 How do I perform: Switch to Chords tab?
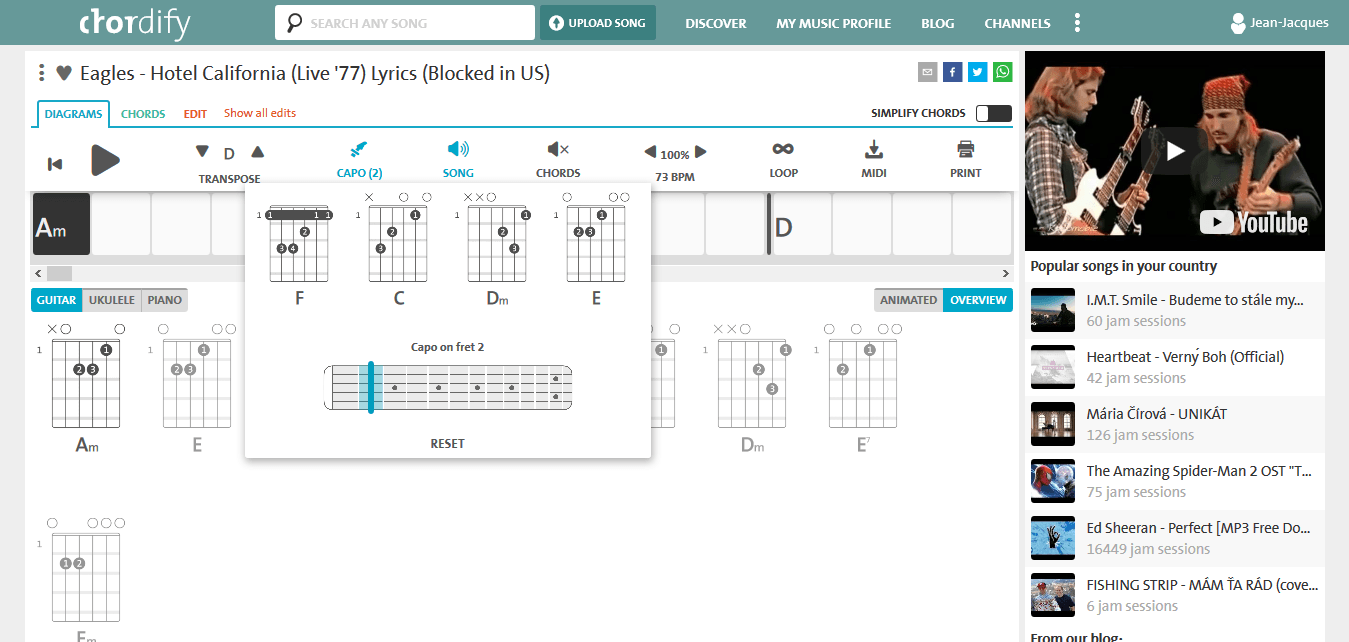143,114
